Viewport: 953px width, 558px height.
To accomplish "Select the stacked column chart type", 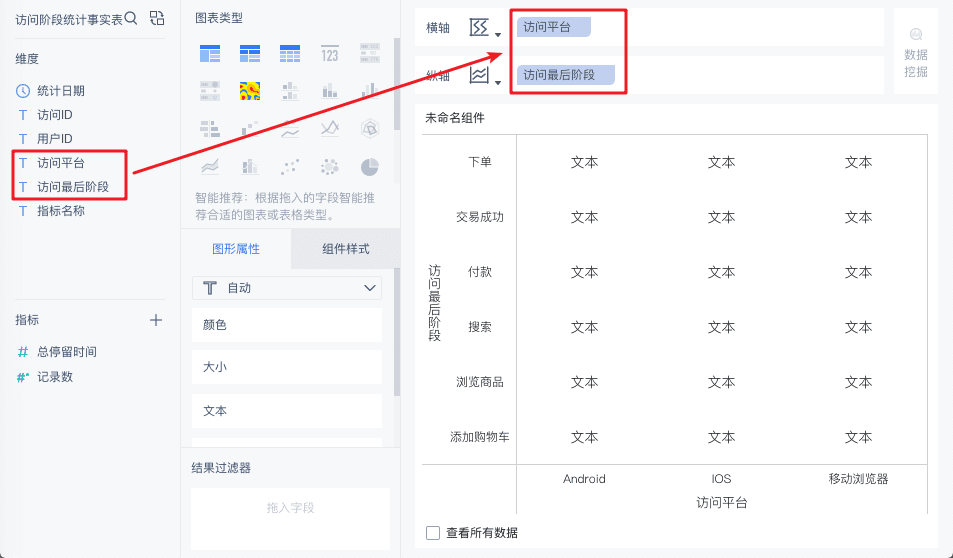I will [329, 91].
